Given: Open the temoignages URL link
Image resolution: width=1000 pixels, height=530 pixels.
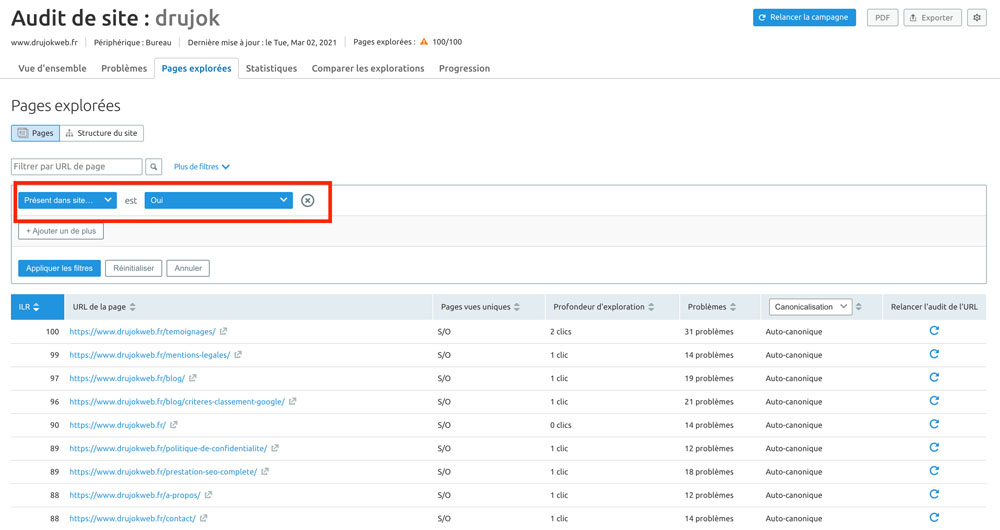Looking at the screenshot, I should click(x=142, y=332).
